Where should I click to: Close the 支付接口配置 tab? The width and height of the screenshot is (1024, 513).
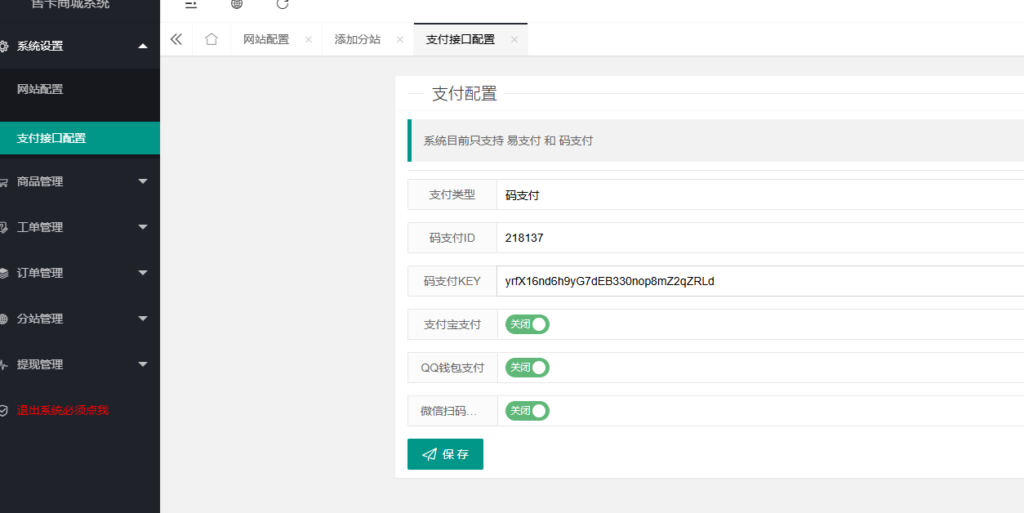(x=514, y=40)
